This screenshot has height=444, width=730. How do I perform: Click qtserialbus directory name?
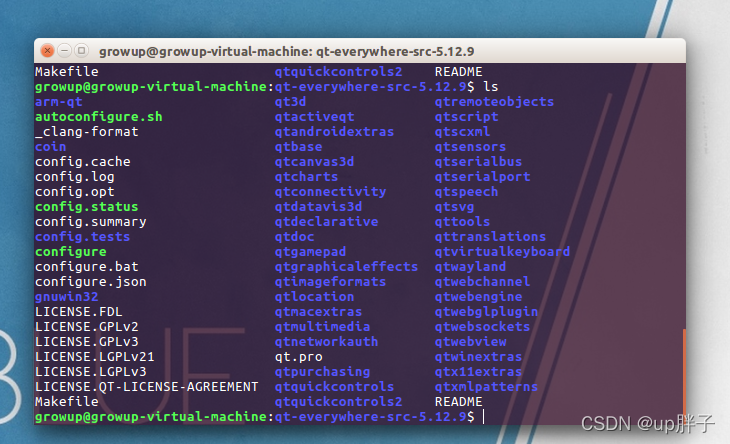click(478, 161)
